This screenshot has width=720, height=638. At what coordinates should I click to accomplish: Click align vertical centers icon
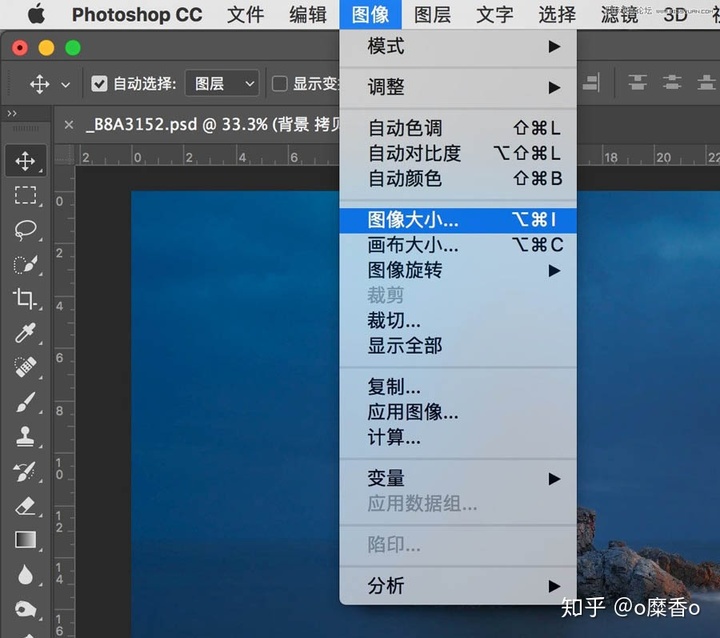pos(672,83)
